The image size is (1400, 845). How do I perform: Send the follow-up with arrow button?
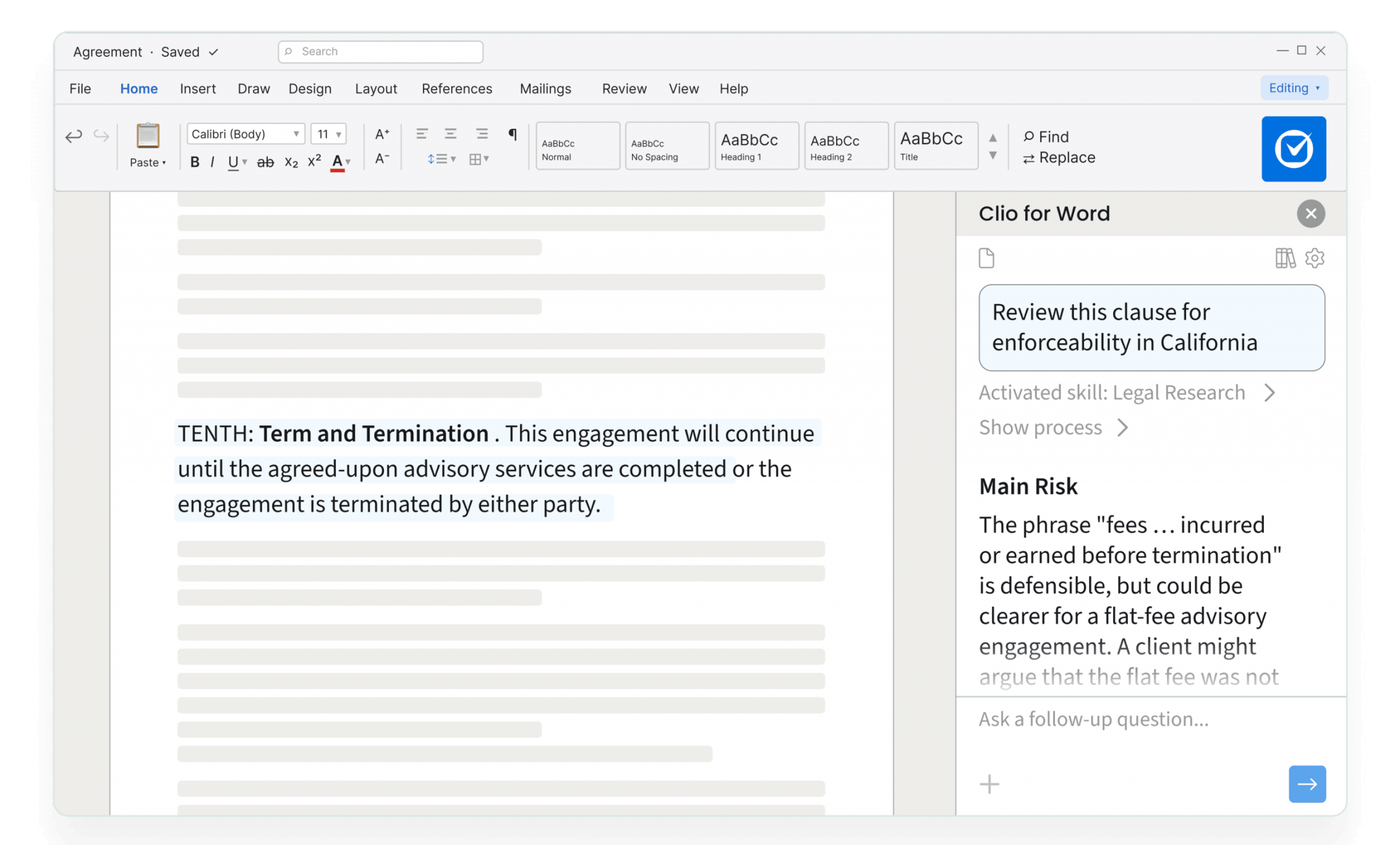1307,784
